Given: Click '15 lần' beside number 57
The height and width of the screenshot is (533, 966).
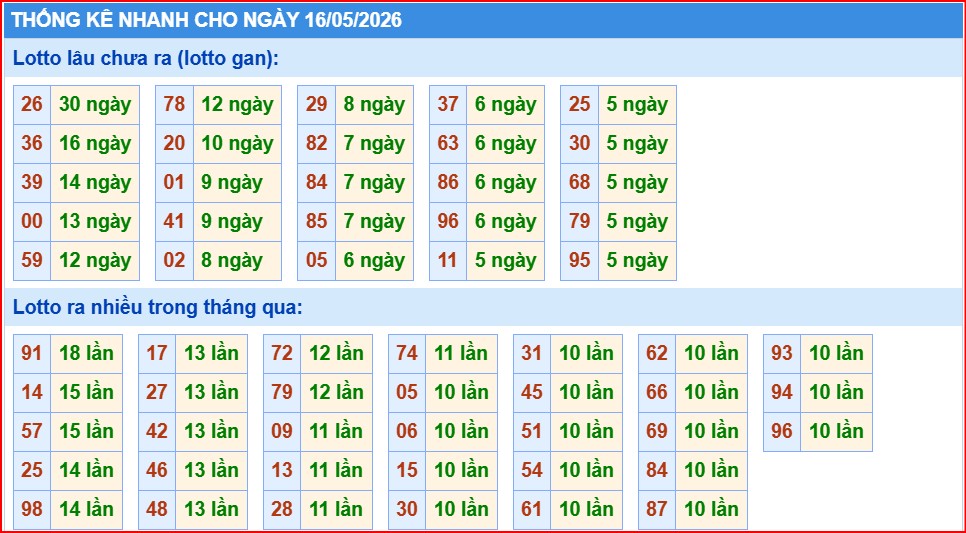Looking at the screenshot, I should coord(86,431).
